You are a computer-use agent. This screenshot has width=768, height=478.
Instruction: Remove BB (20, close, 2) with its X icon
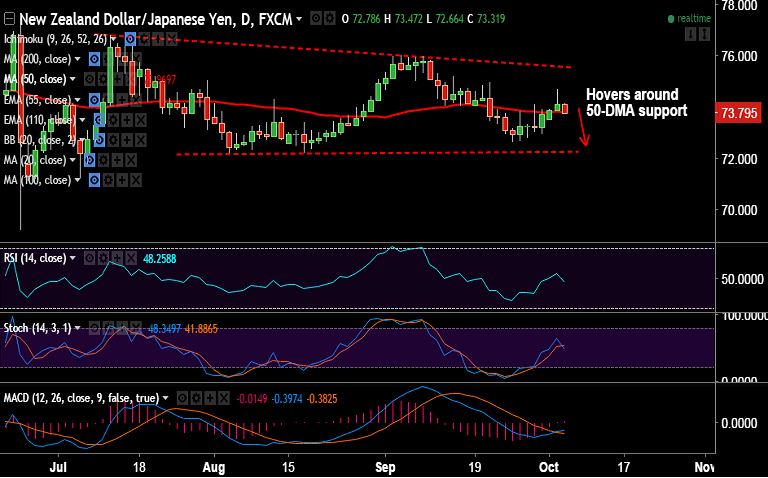coord(141,140)
